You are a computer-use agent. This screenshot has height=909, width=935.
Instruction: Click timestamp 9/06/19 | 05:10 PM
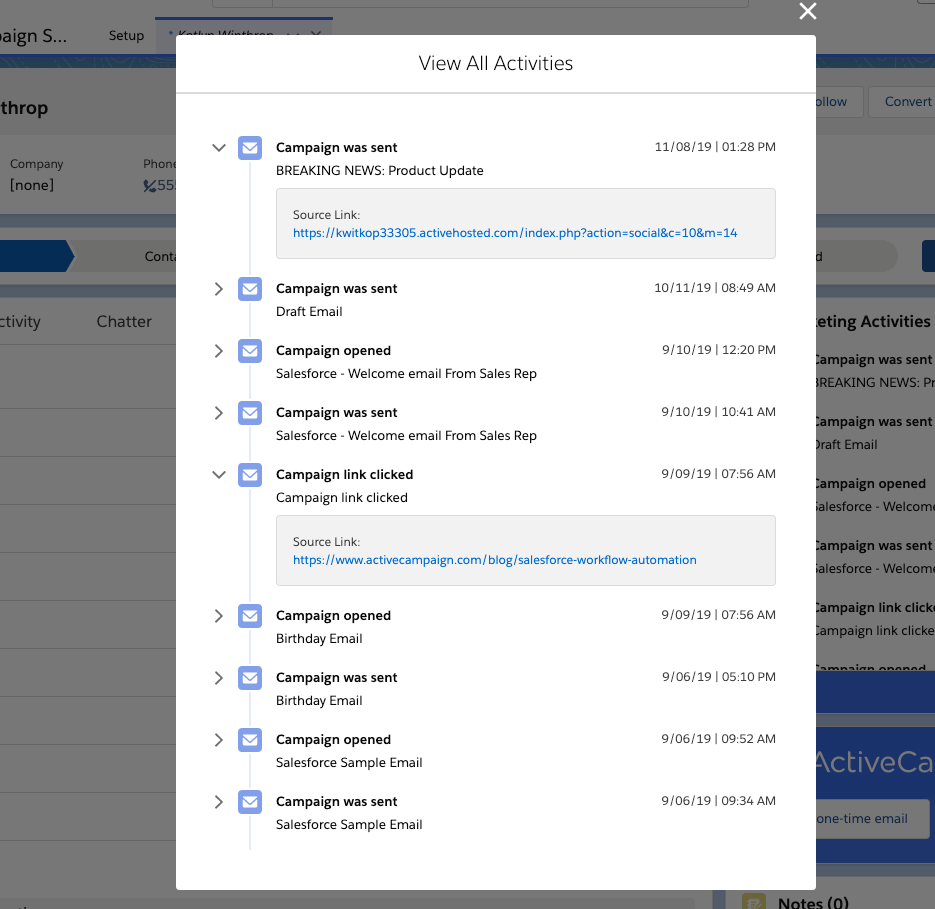[719, 676]
